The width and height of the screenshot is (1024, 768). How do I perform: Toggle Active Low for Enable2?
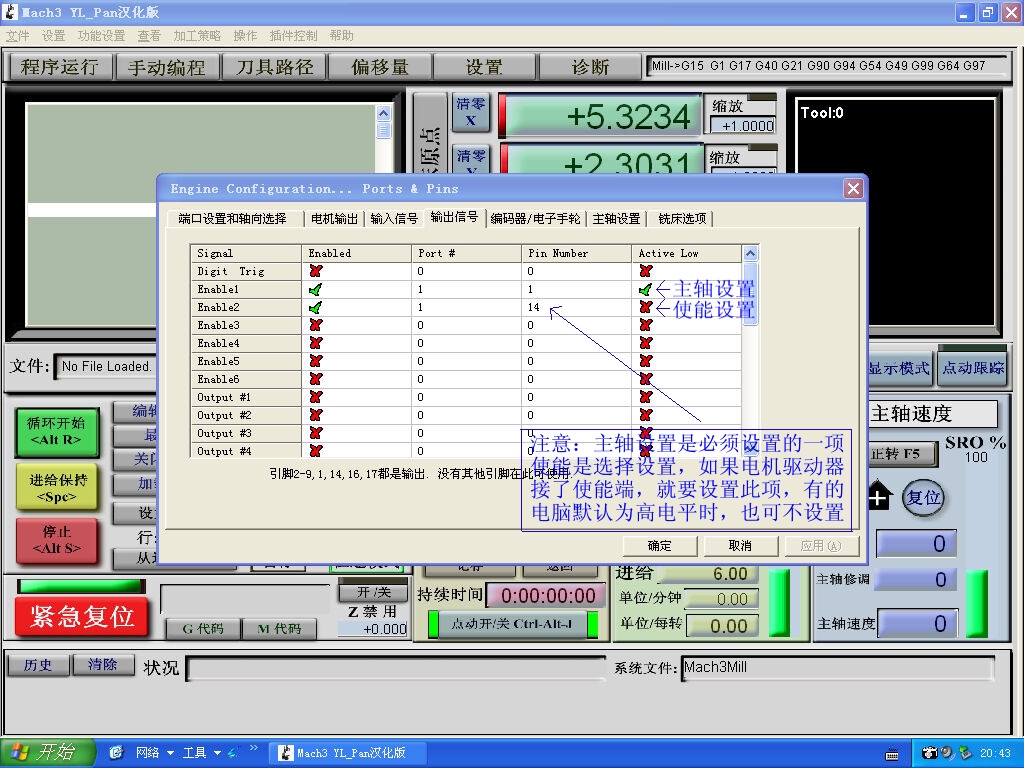click(x=646, y=307)
